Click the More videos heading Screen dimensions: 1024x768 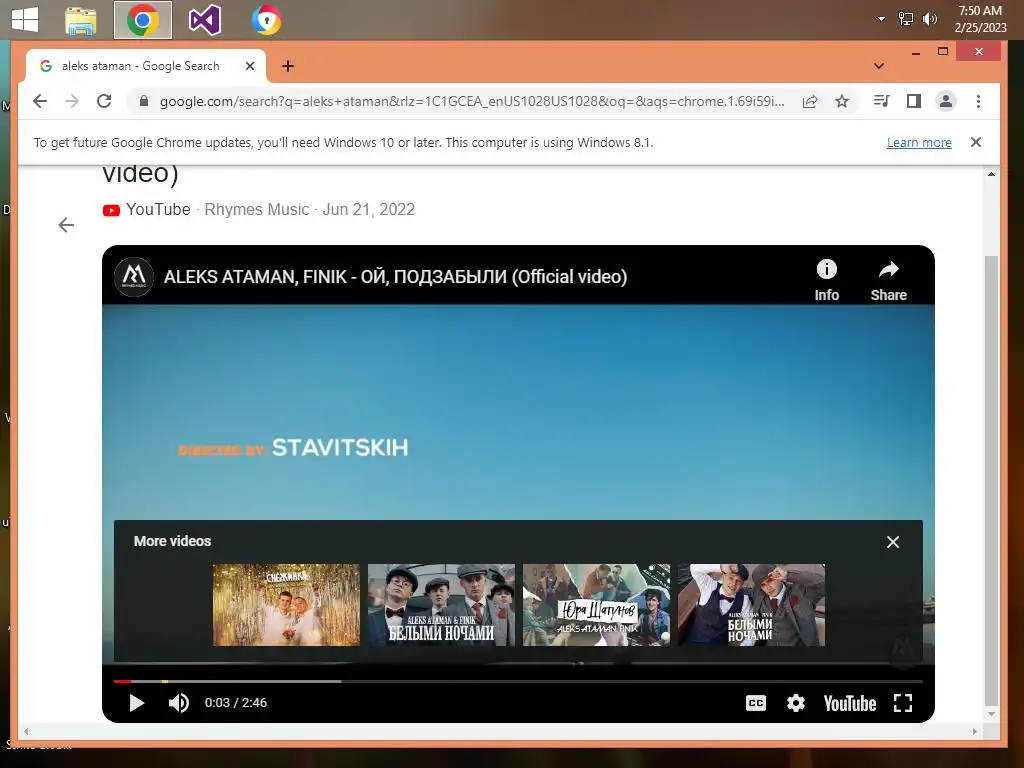(x=172, y=541)
